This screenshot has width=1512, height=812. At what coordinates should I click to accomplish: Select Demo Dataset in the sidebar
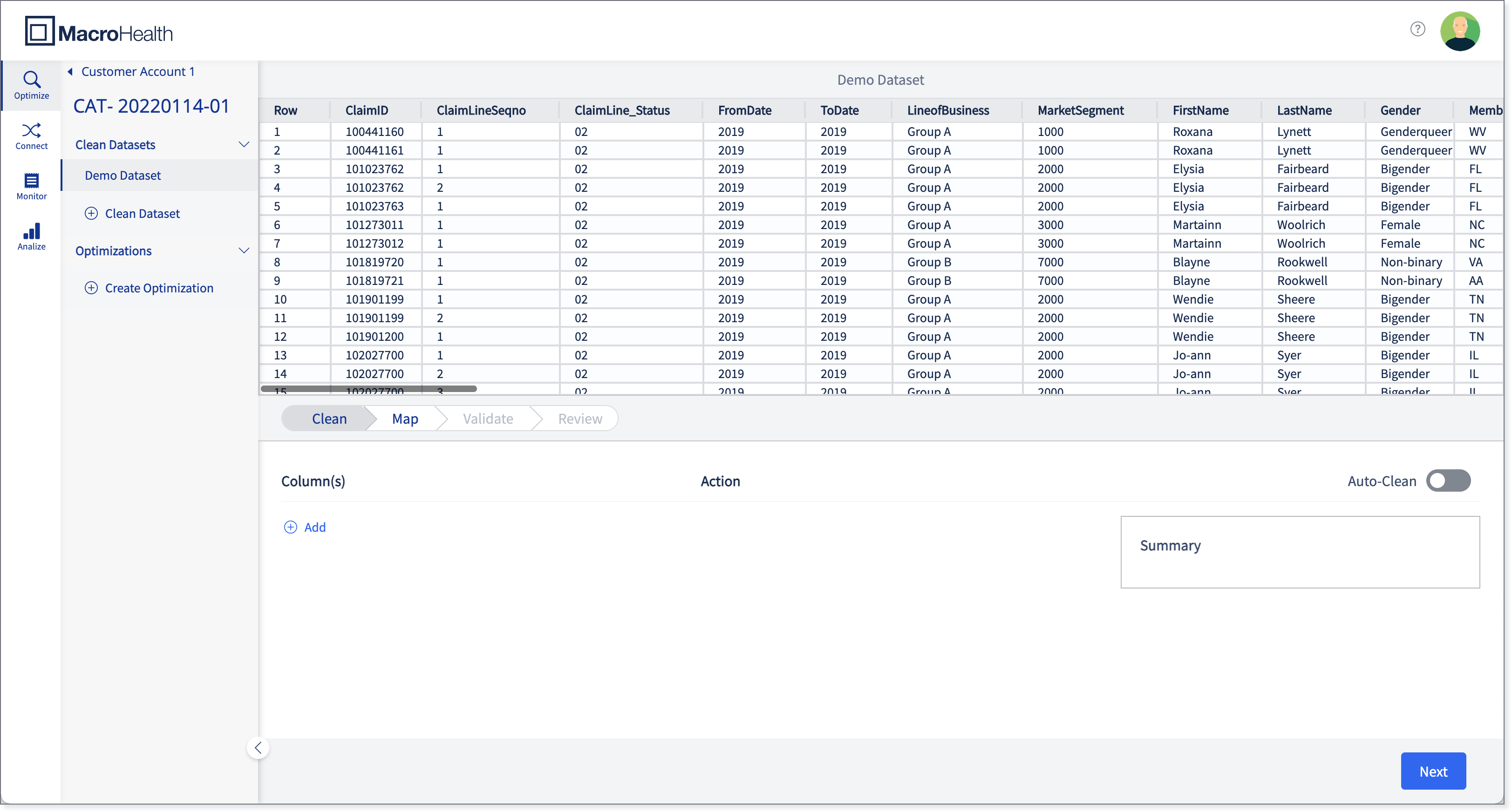point(160,176)
